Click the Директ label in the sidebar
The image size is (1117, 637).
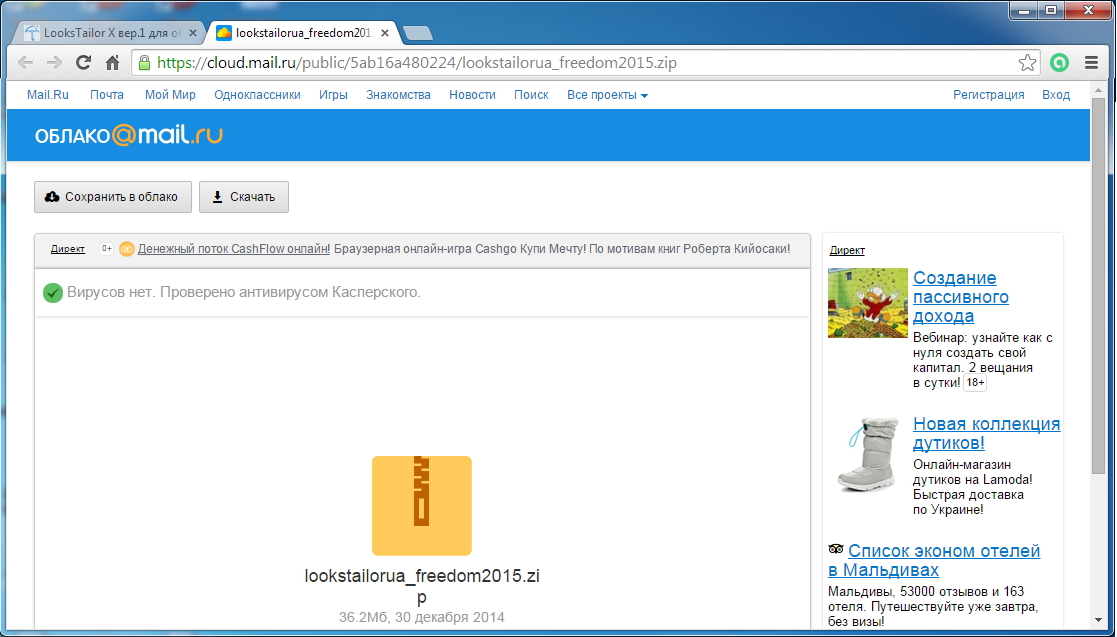(847, 250)
